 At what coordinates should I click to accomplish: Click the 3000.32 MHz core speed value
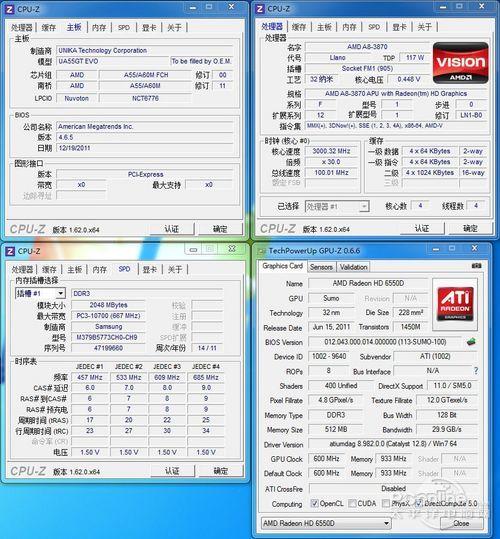(331, 151)
